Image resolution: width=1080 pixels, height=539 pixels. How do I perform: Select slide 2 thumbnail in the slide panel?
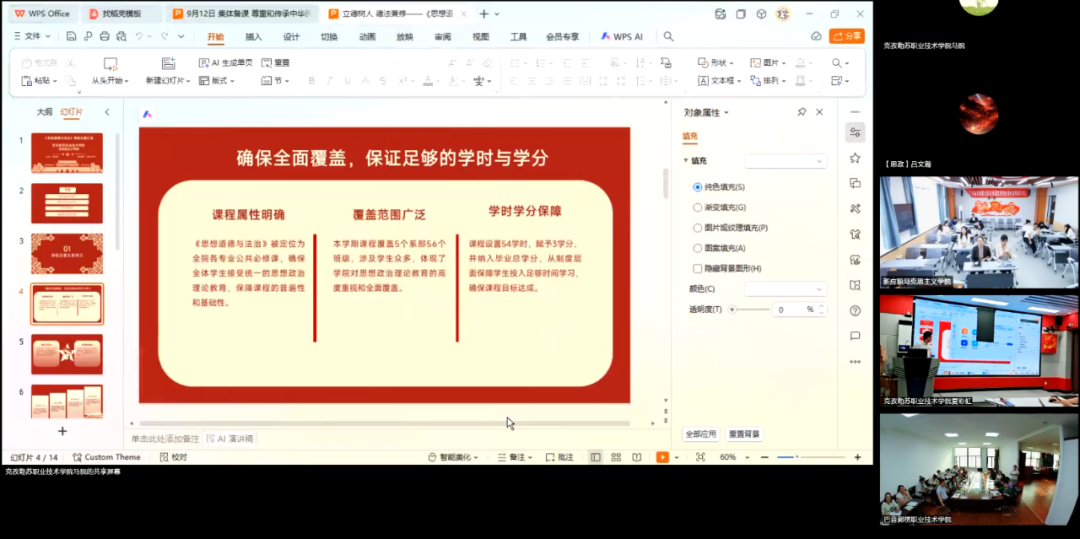coord(66,203)
